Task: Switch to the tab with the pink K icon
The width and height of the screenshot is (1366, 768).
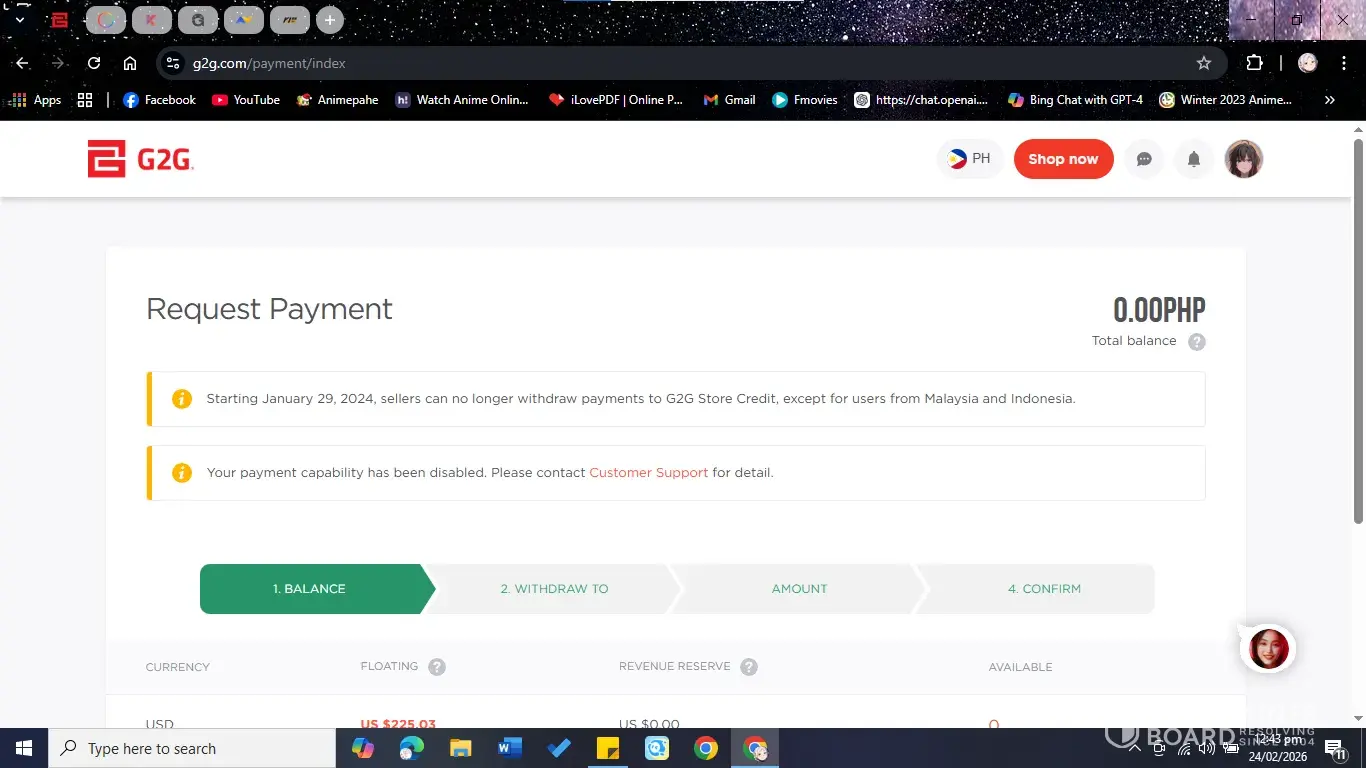Action: [152, 20]
